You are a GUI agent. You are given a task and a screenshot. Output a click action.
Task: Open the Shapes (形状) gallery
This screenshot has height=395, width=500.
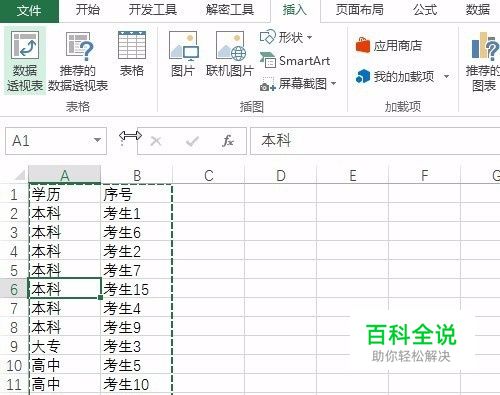286,37
